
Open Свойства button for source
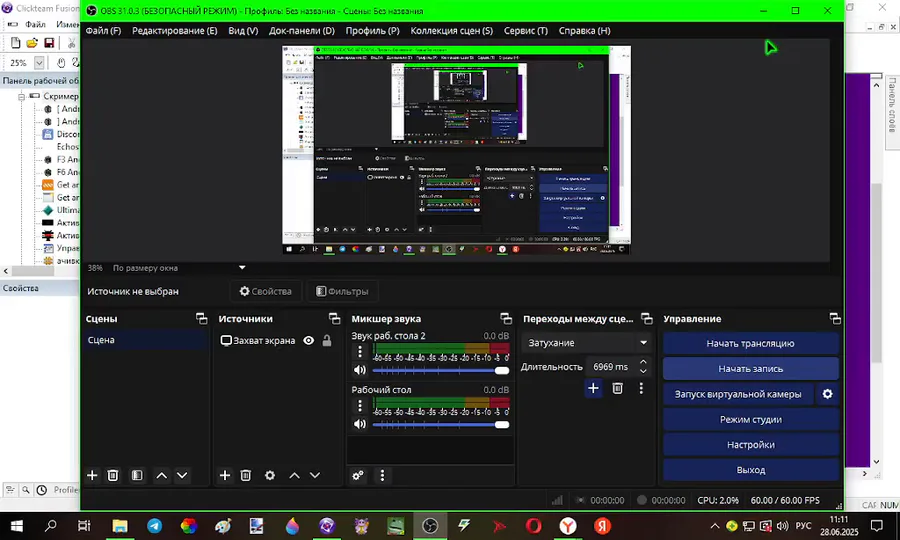pos(266,292)
